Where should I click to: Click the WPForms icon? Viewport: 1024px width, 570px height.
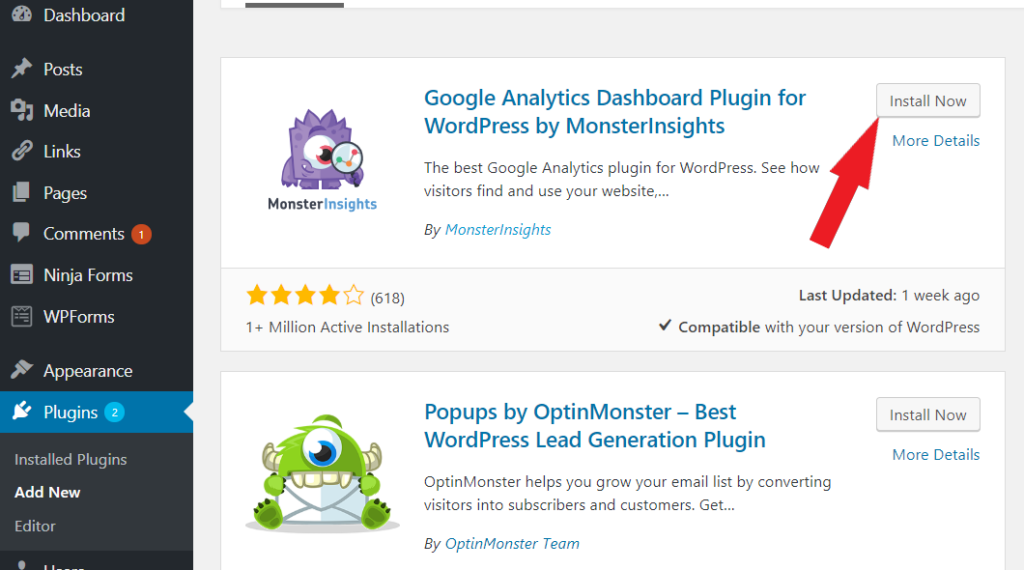(22, 317)
